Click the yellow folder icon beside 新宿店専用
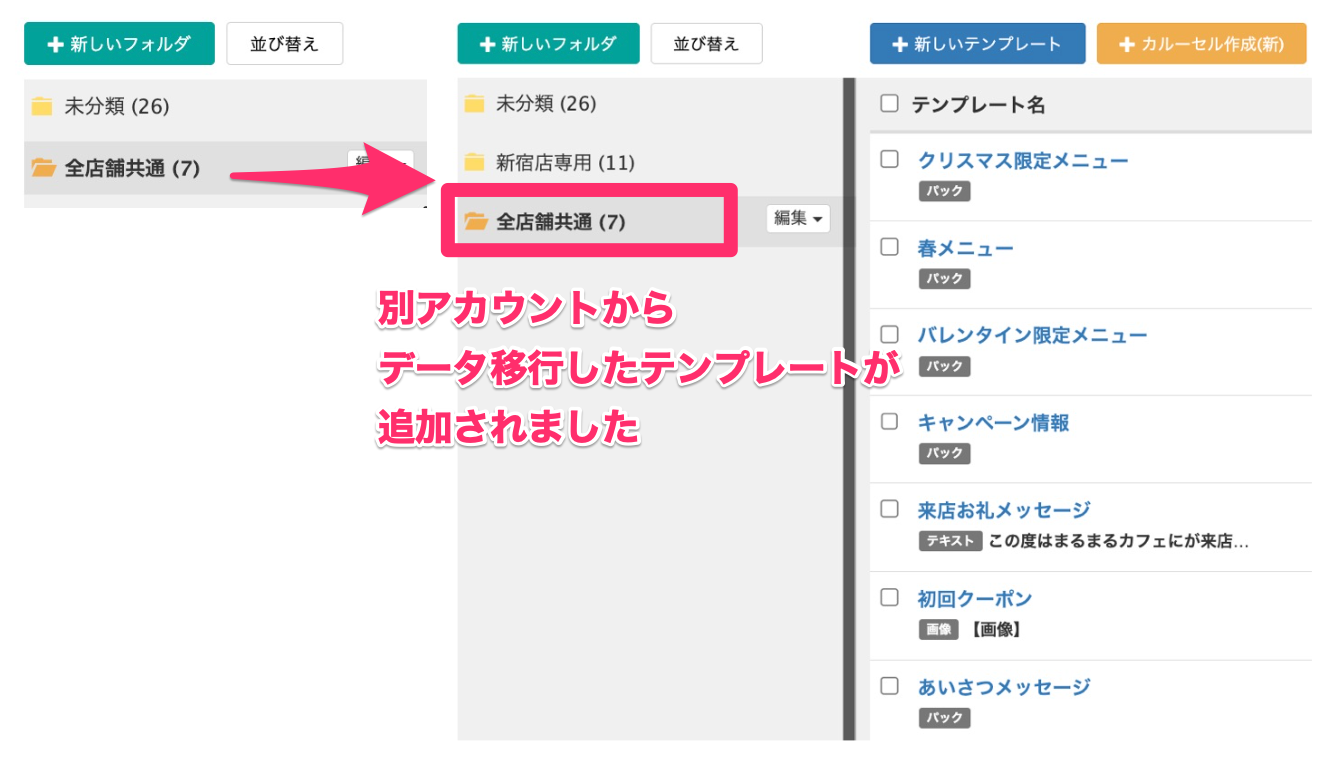1334x768 pixels. click(474, 162)
